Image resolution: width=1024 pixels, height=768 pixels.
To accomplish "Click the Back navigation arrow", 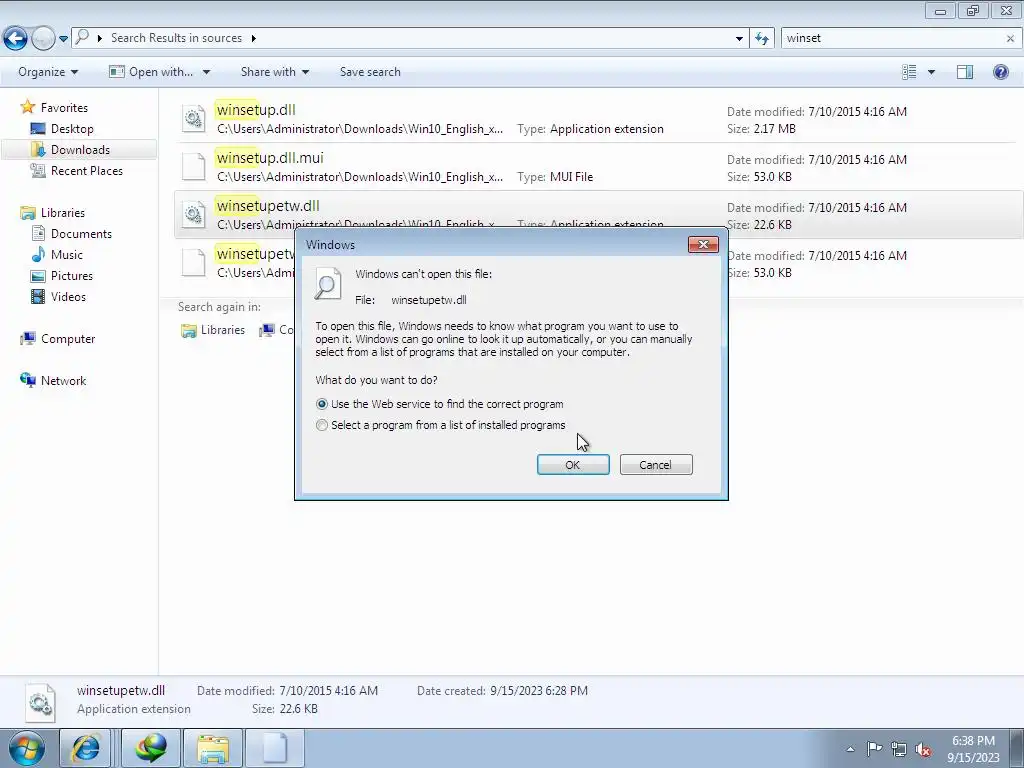I will [16, 39].
